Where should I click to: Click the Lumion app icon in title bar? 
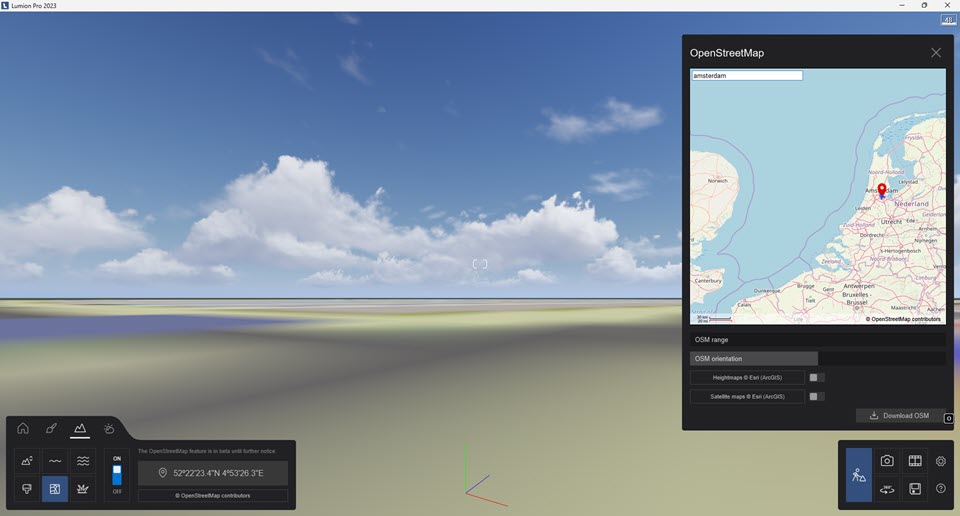pos(5,6)
